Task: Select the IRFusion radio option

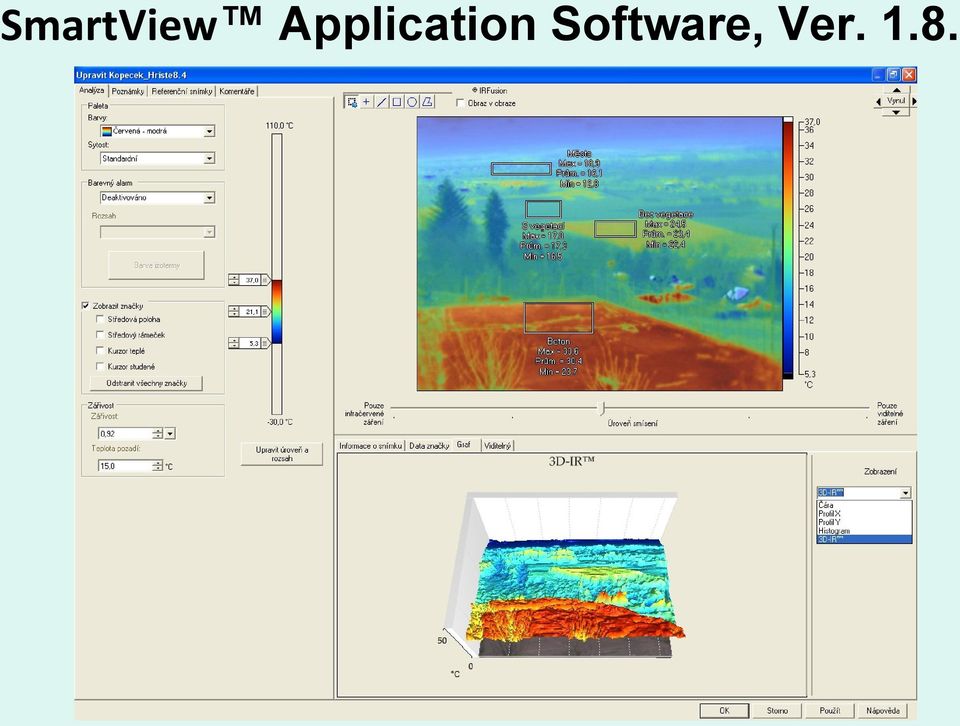Action: pyautogui.click(x=474, y=90)
